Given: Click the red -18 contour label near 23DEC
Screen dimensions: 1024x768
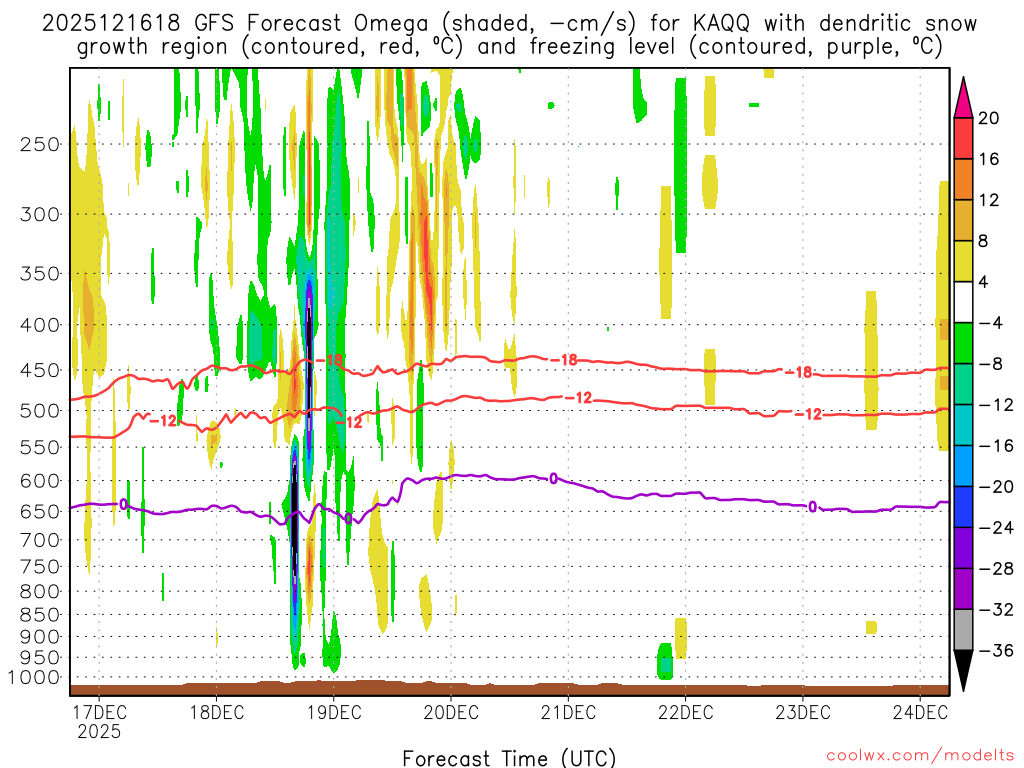Looking at the screenshot, I should [798, 372].
